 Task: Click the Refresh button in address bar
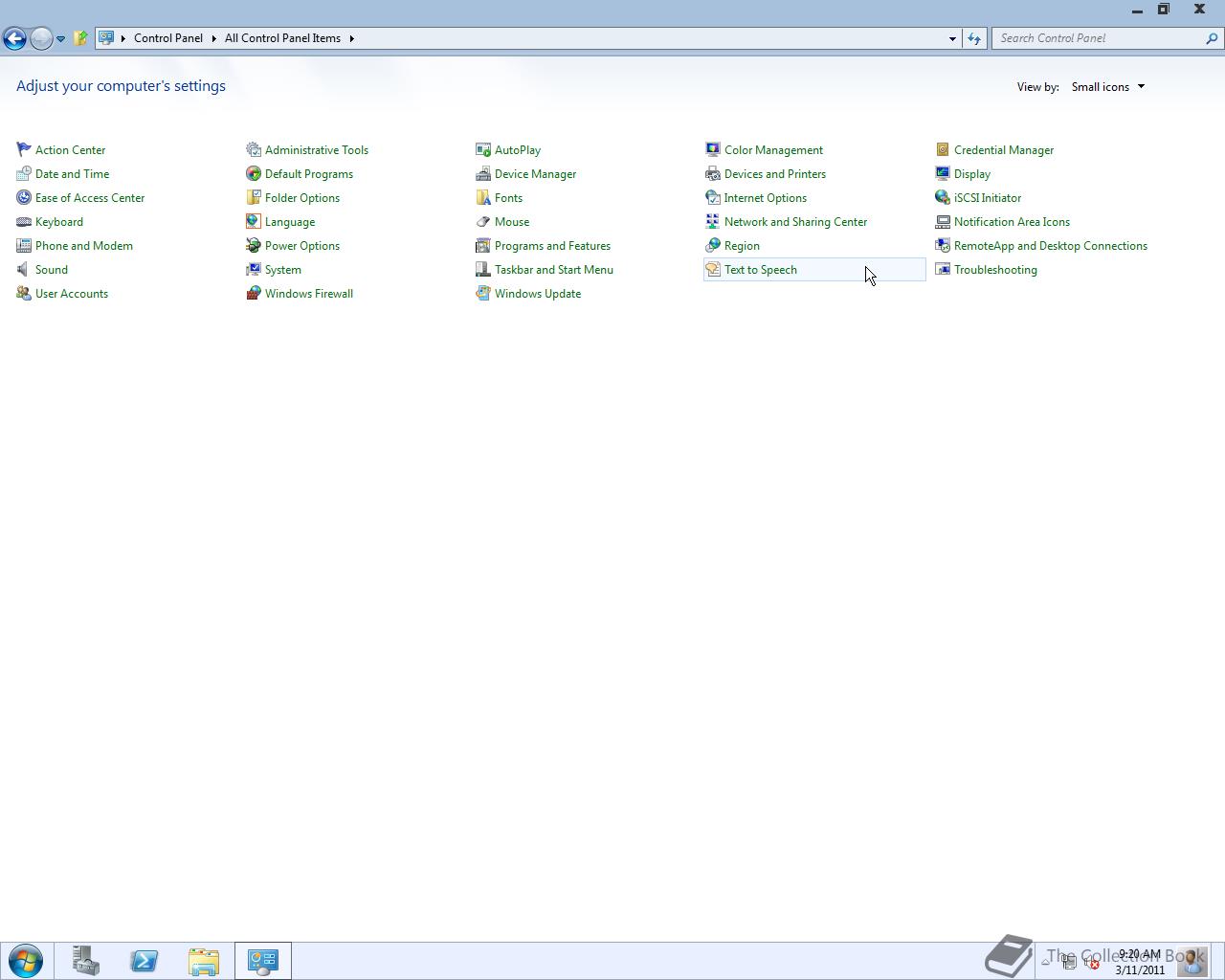[974, 38]
